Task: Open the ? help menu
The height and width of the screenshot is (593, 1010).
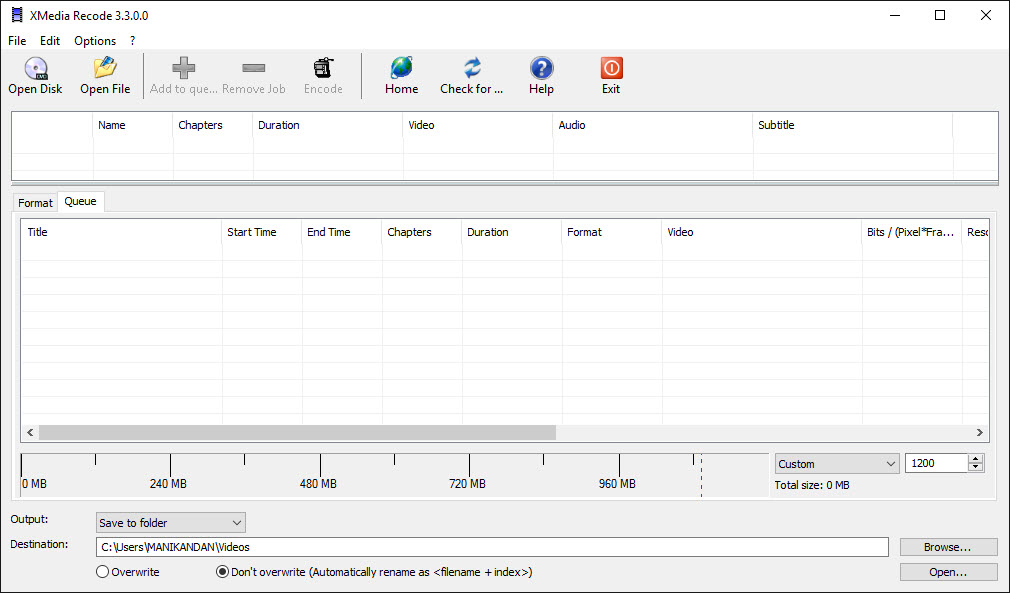Action: (x=132, y=41)
